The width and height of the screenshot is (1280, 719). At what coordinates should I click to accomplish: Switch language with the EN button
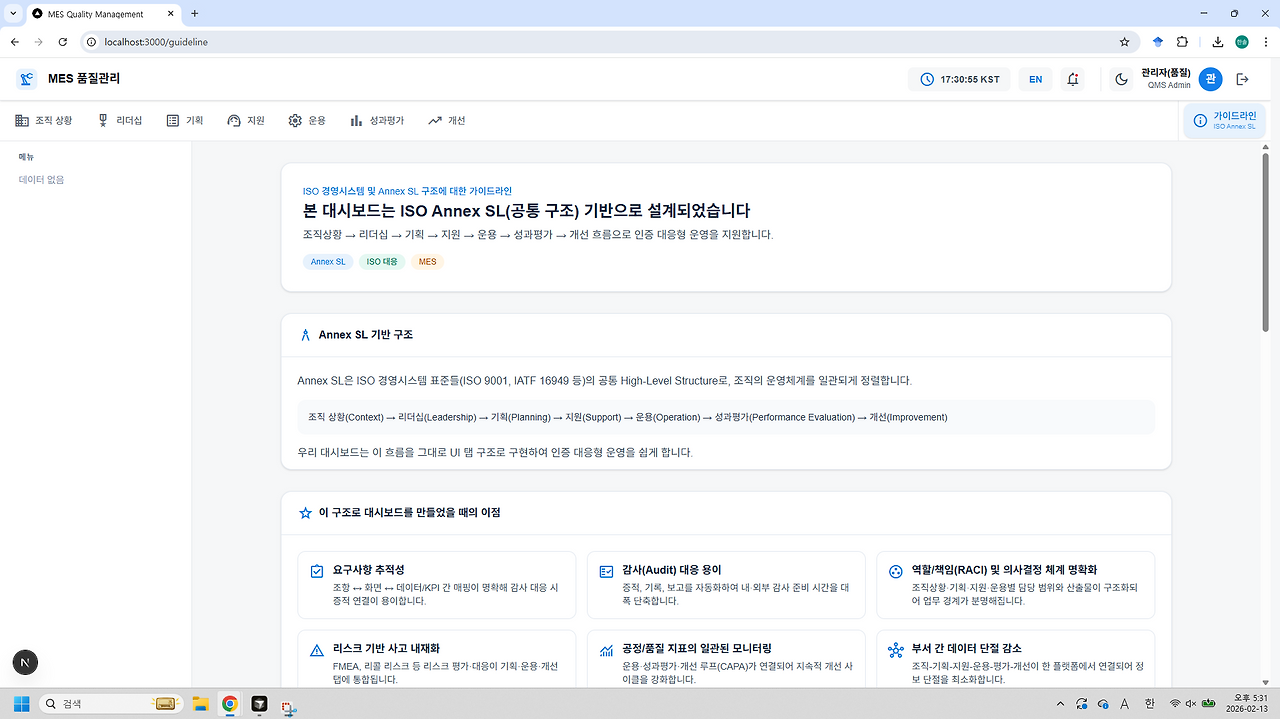click(x=1035, y=79)
